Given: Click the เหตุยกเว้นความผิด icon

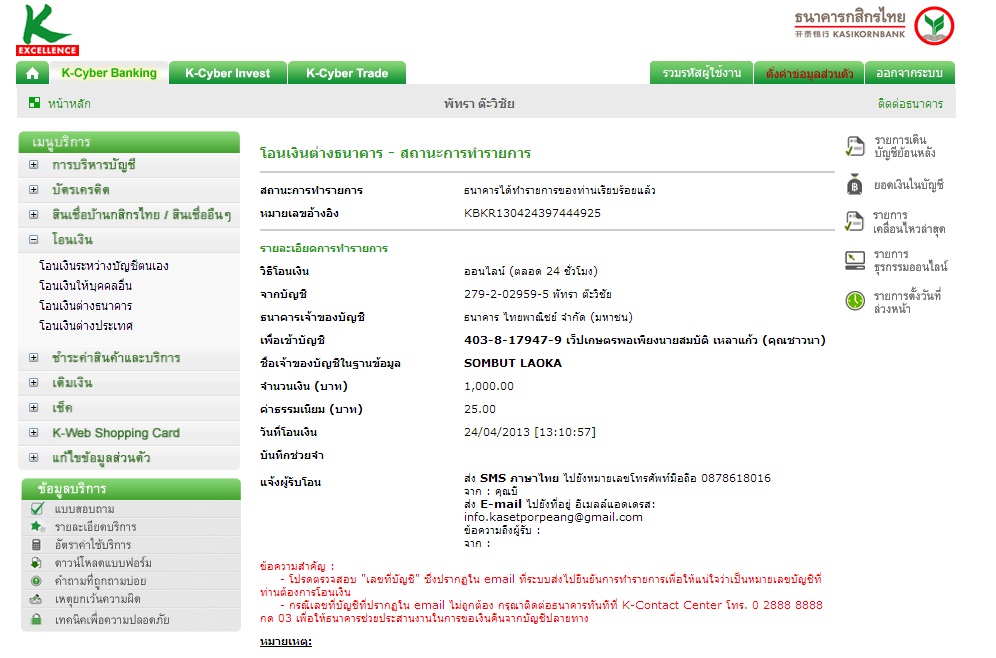Looking at the screenshot, I should (36, 599).
